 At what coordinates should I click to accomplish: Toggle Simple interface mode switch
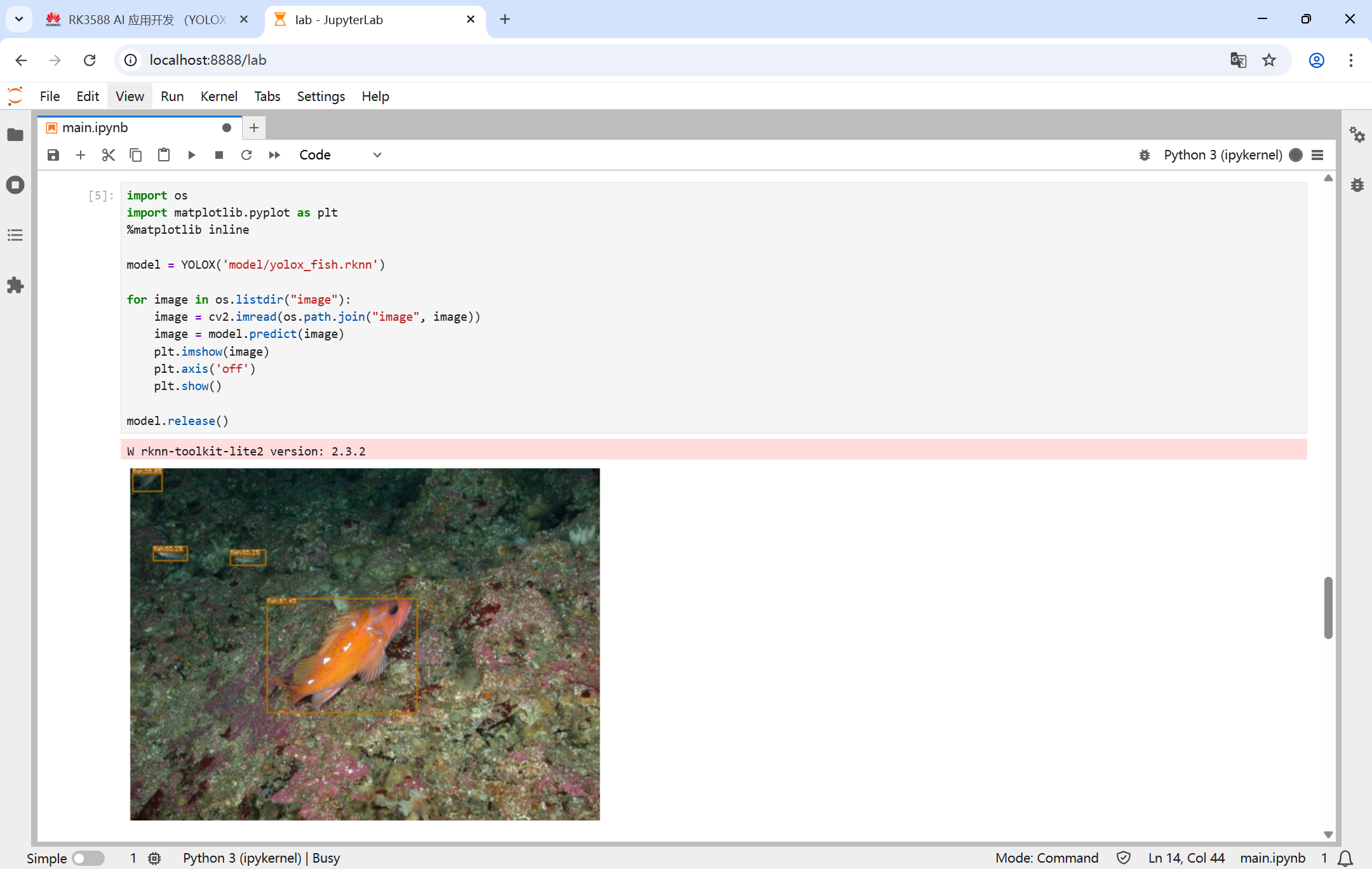pos(88,858)
